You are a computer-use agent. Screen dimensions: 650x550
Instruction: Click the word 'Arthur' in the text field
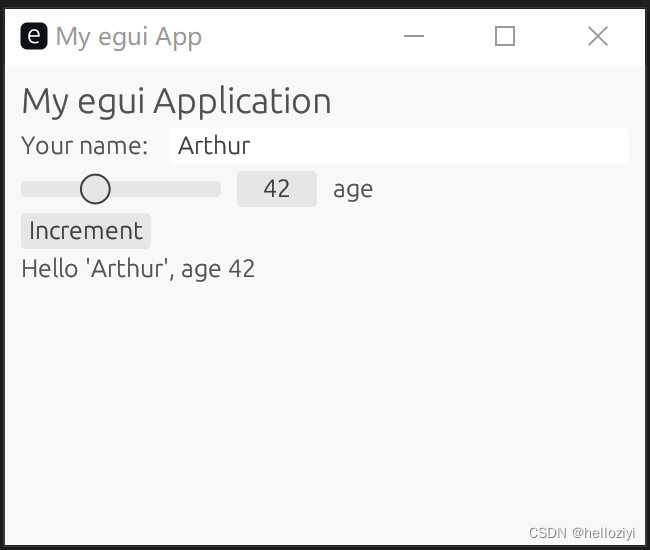(x=214, y=146)
